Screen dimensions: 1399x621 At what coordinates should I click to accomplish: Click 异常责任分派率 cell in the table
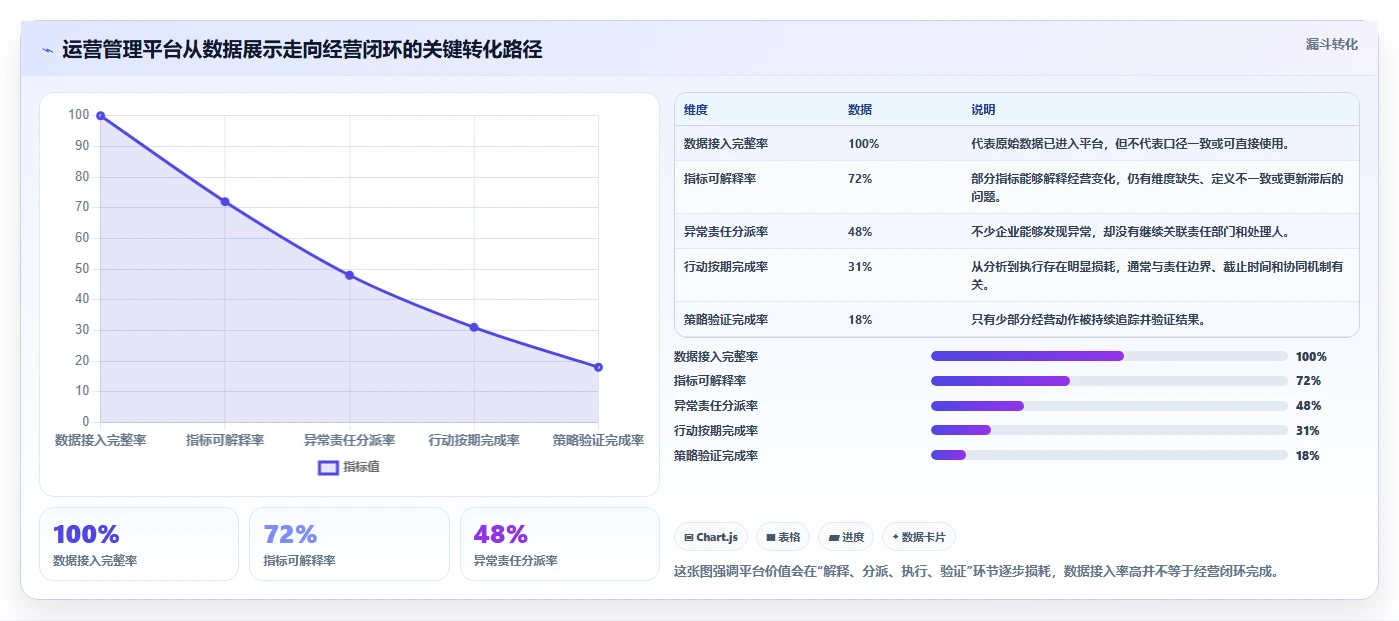point(726,232)
